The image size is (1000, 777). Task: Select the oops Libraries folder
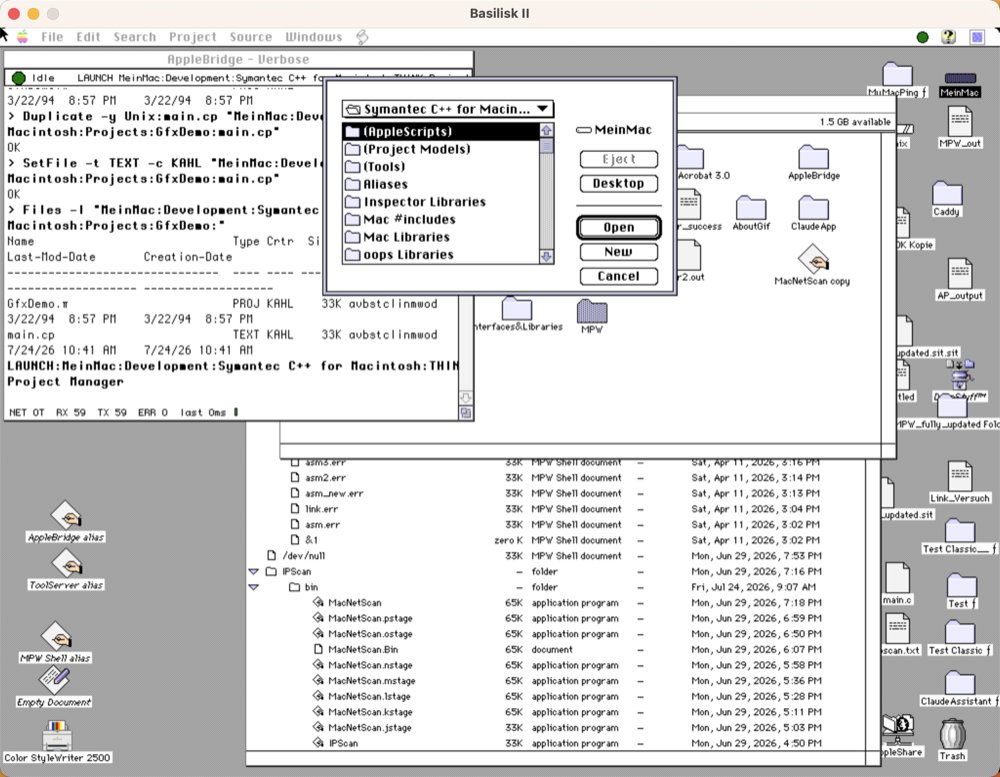tap(441, 255)
